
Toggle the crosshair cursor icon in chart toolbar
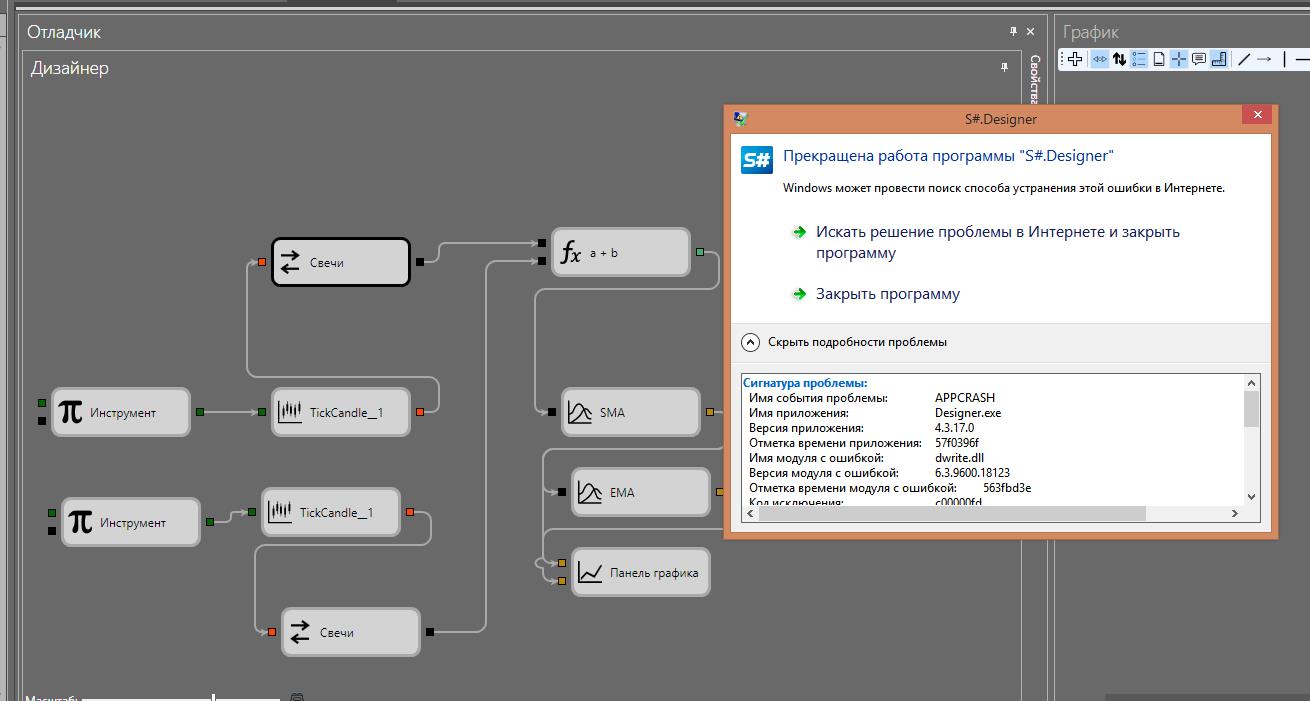[x=1179, y=59]
